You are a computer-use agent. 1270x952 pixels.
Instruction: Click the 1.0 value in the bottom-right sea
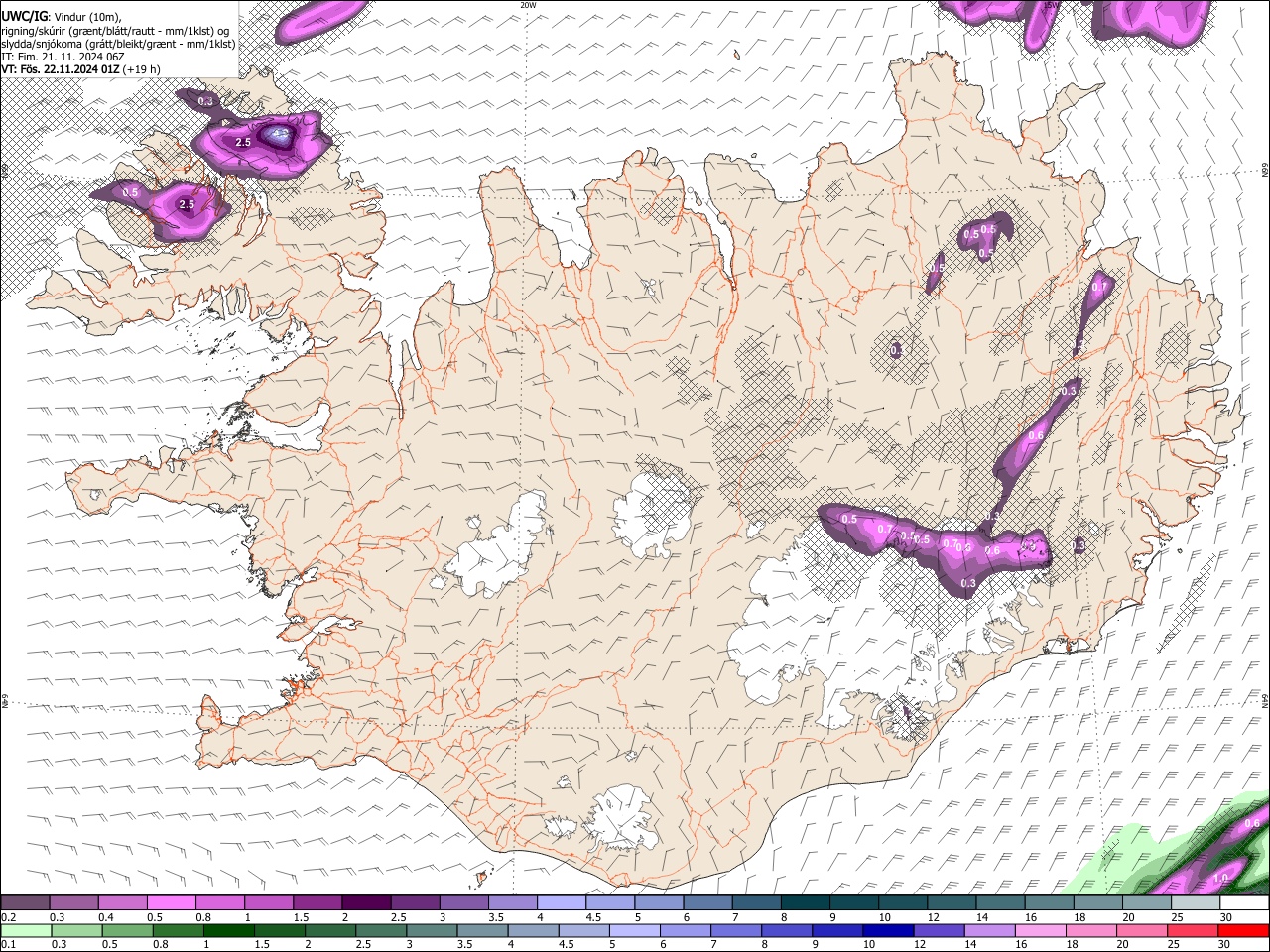1220,878
